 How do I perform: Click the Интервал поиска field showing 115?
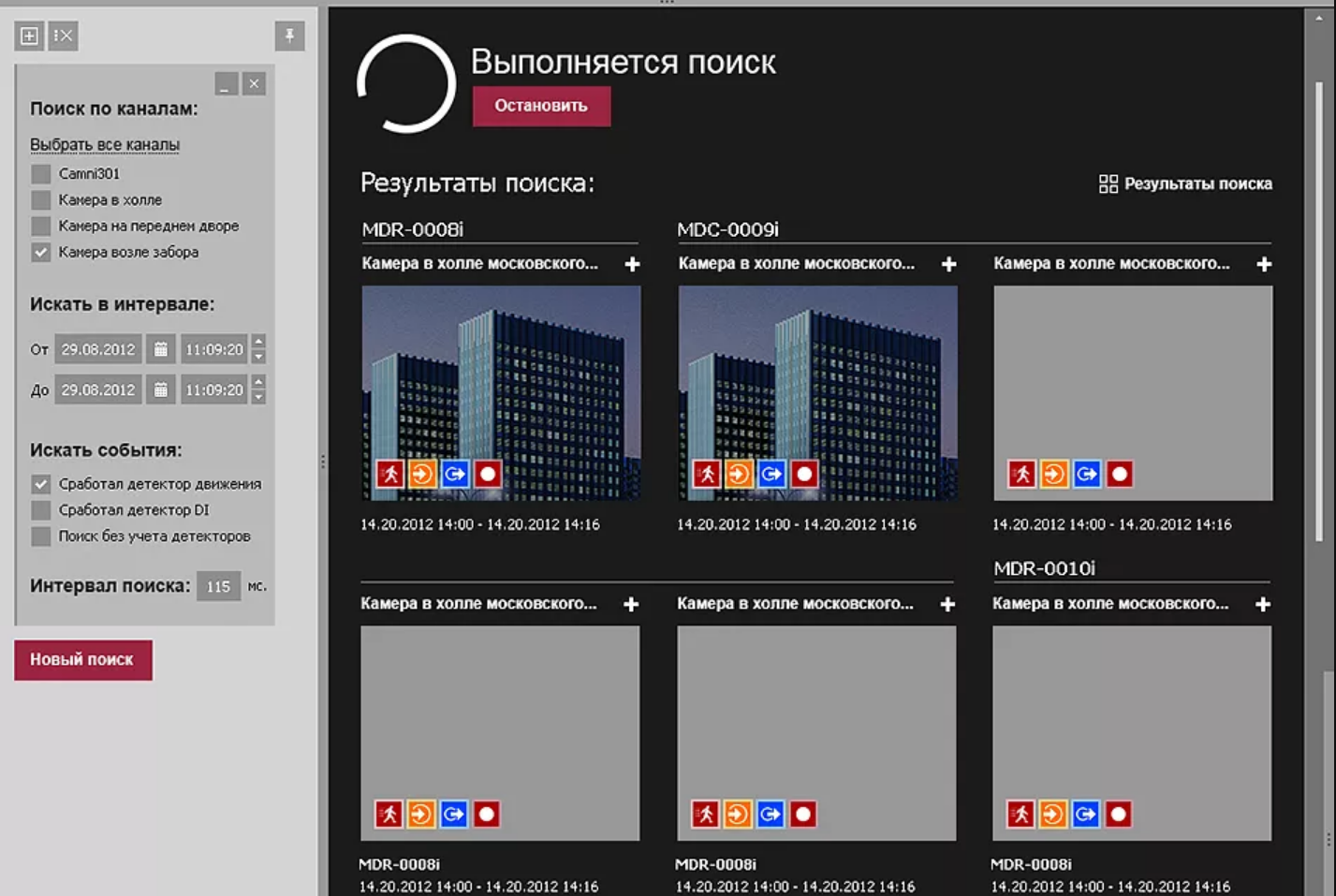pyautogui.click(x=218, y=586)
